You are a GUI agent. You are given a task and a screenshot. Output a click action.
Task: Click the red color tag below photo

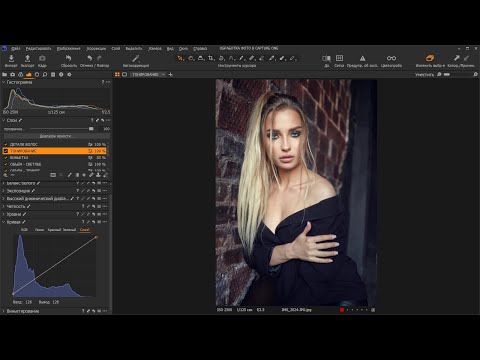point(342,310)
